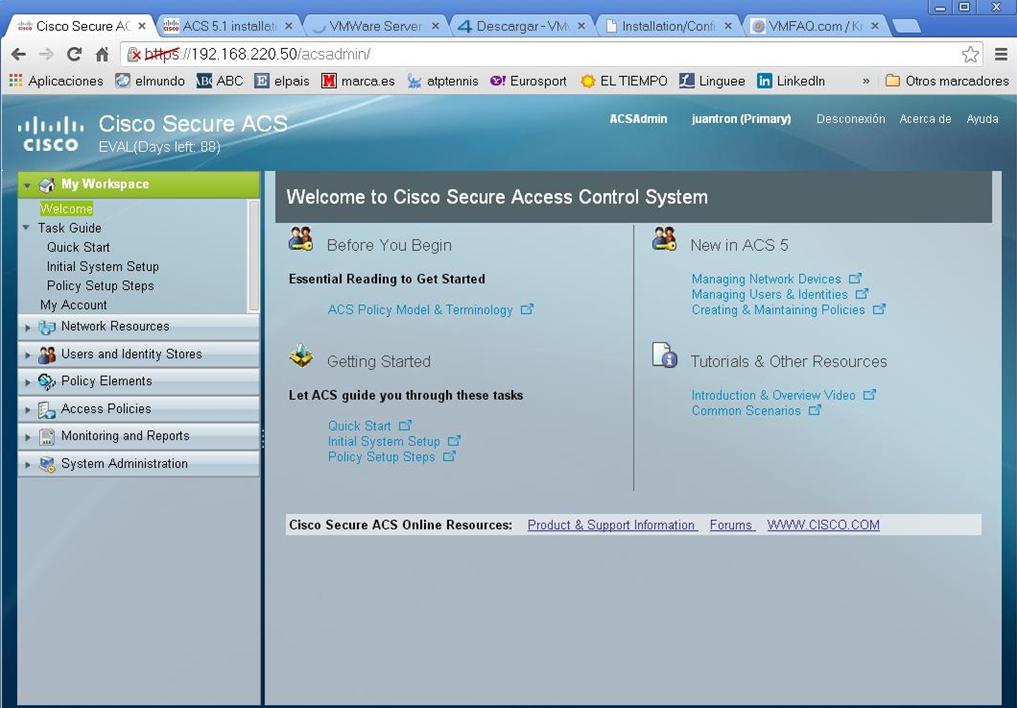1017x708 pixels.
Task: Reload the page with refresh button
Action: pyautogui.click(x=75, y=54)
